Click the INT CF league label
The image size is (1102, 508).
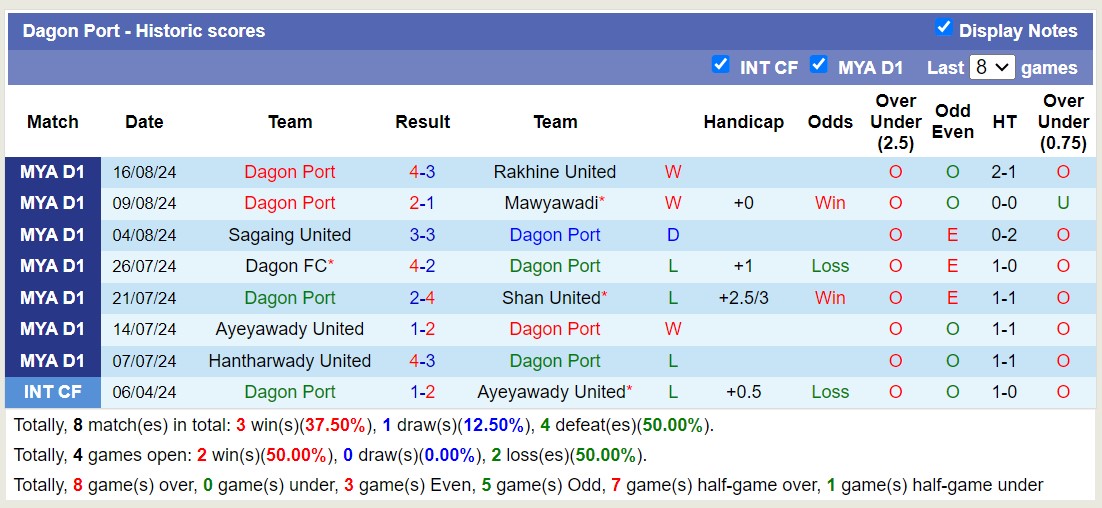(53, 392)
